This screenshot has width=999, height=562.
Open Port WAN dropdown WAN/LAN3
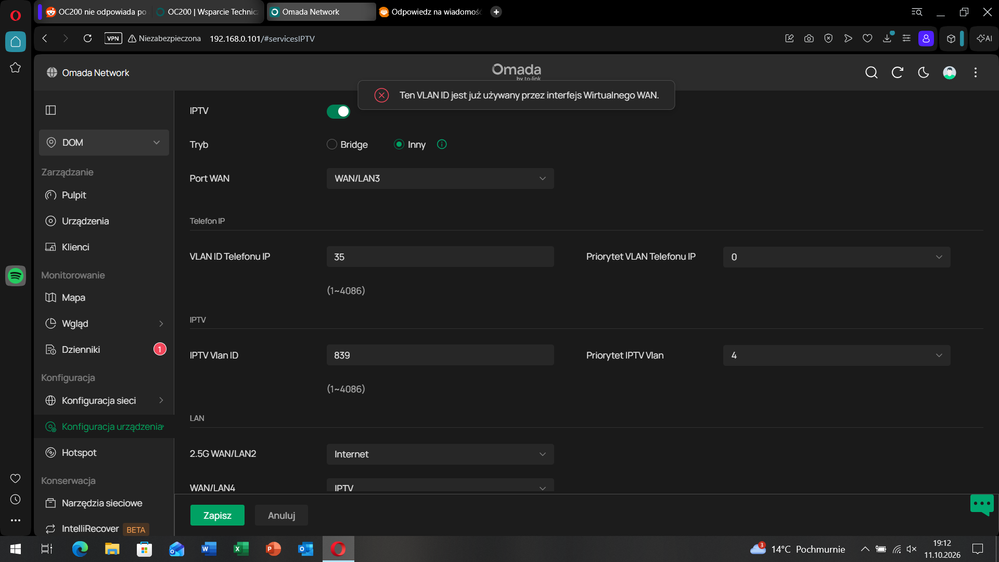(x=440, y=178)
